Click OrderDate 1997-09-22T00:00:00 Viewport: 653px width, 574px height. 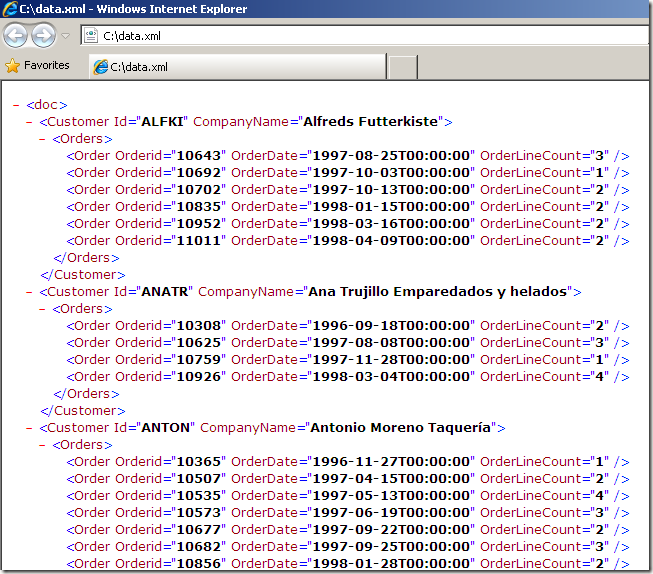(391, 530)
